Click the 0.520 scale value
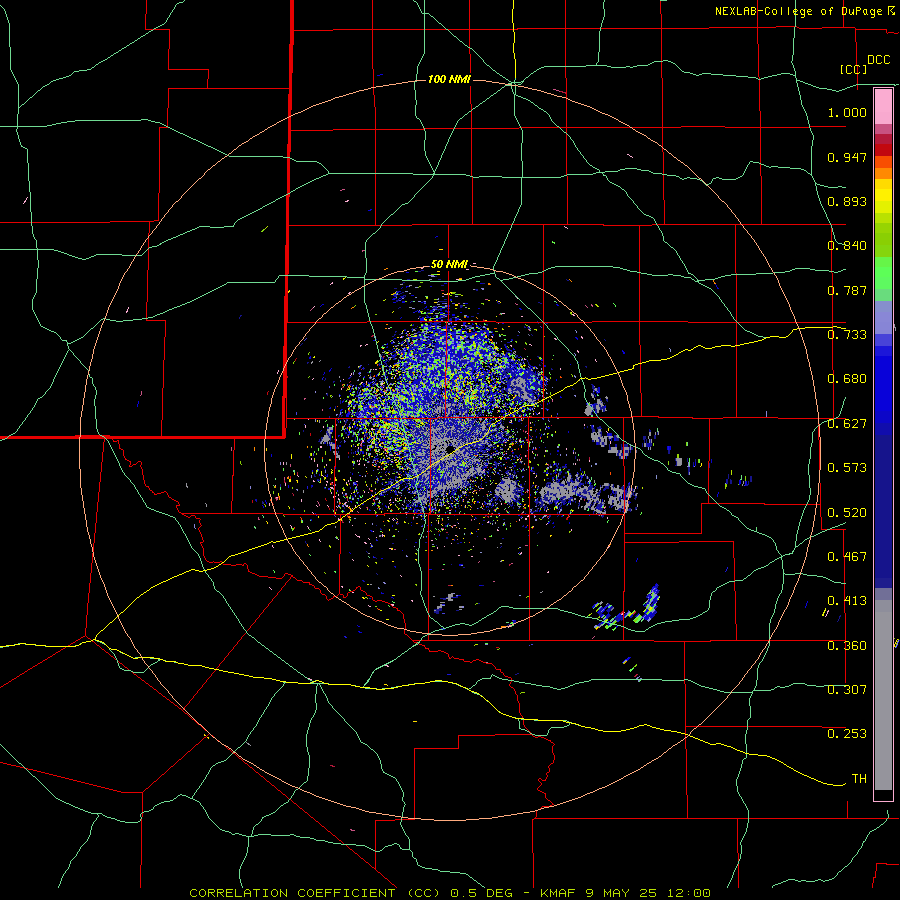900x900 pixels. click(847, 512)
